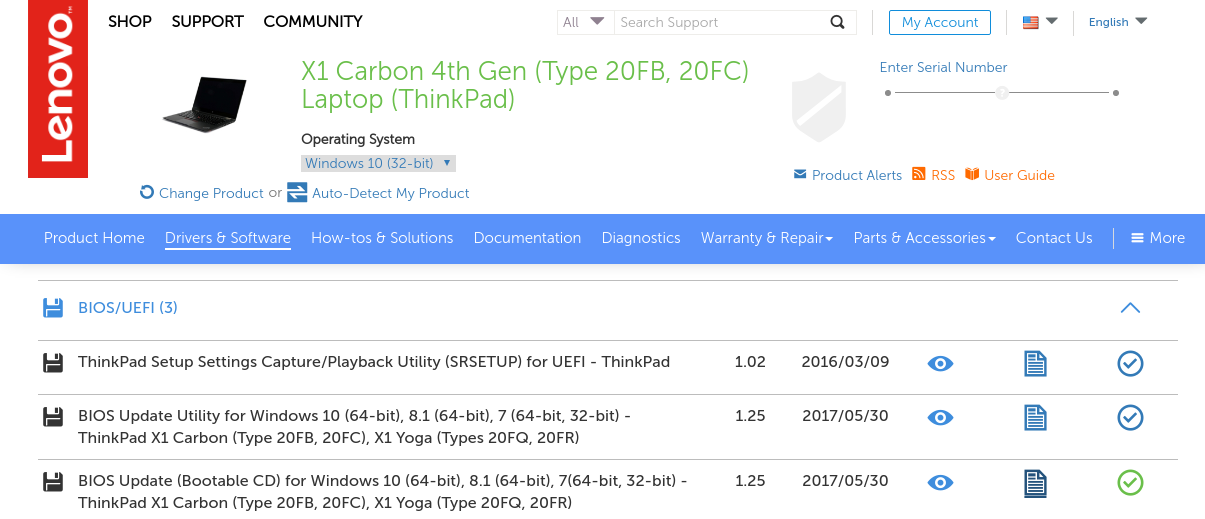Click the Lenovo logo

pos(58,89)
